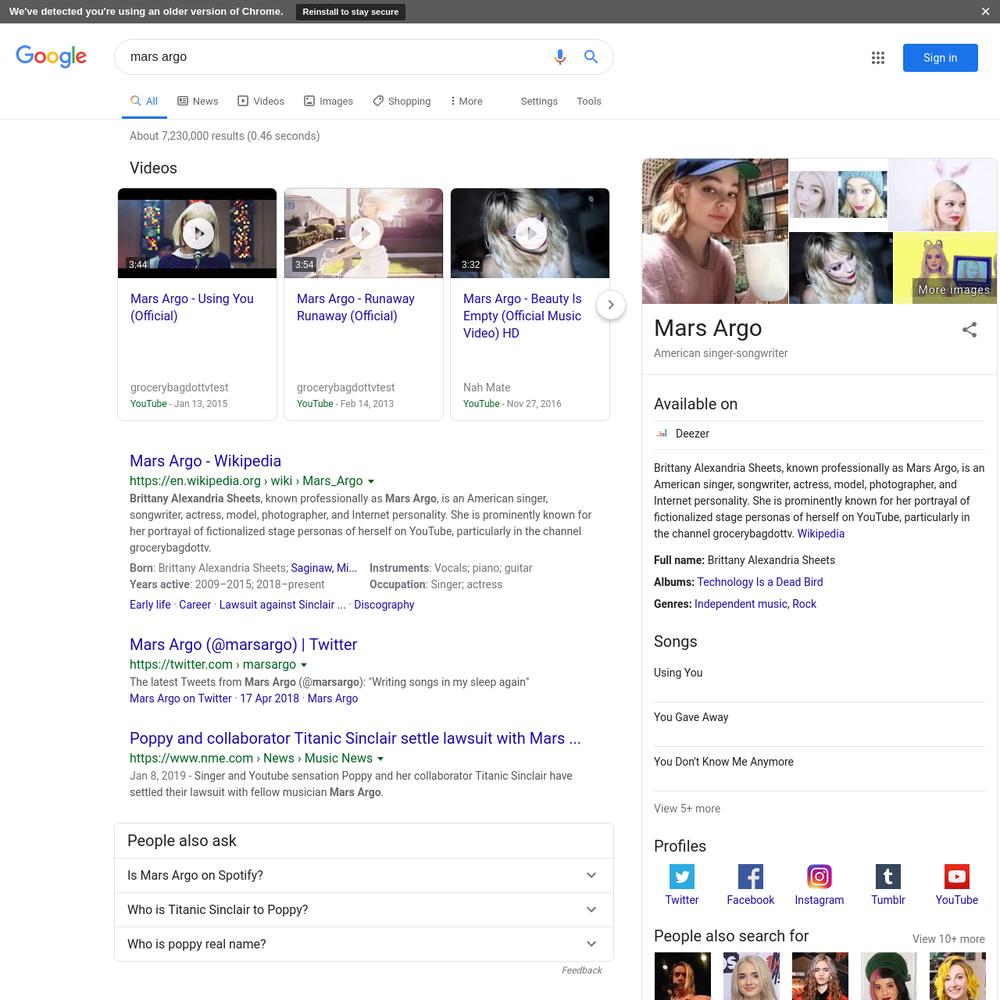Switch to the Shopping tab
The image size is (1000, 1000).
pyautogui.click(x=402, y=101)
